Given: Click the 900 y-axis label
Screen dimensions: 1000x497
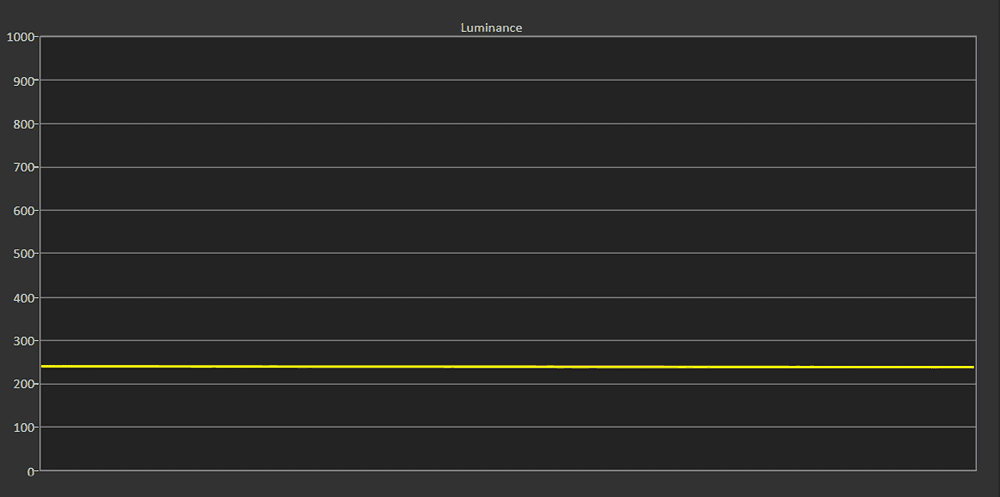Looking at the screenshot, I should [24, 81].
